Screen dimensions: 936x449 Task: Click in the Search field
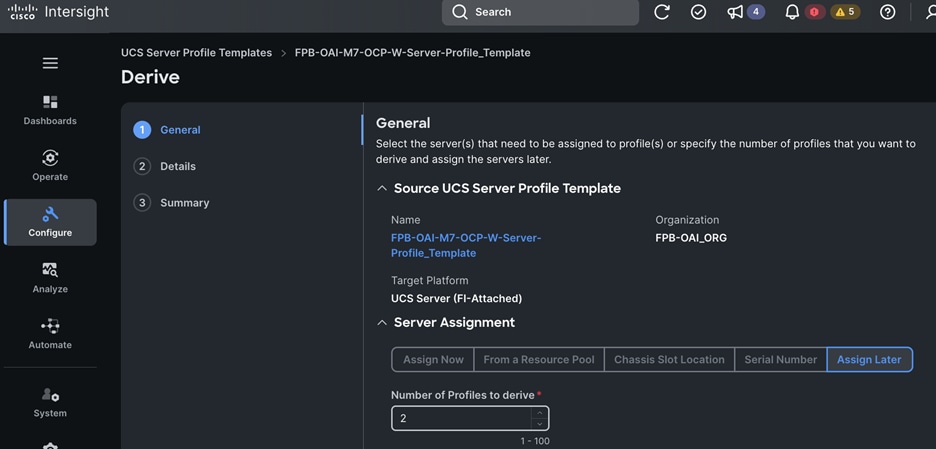(540, 13)
